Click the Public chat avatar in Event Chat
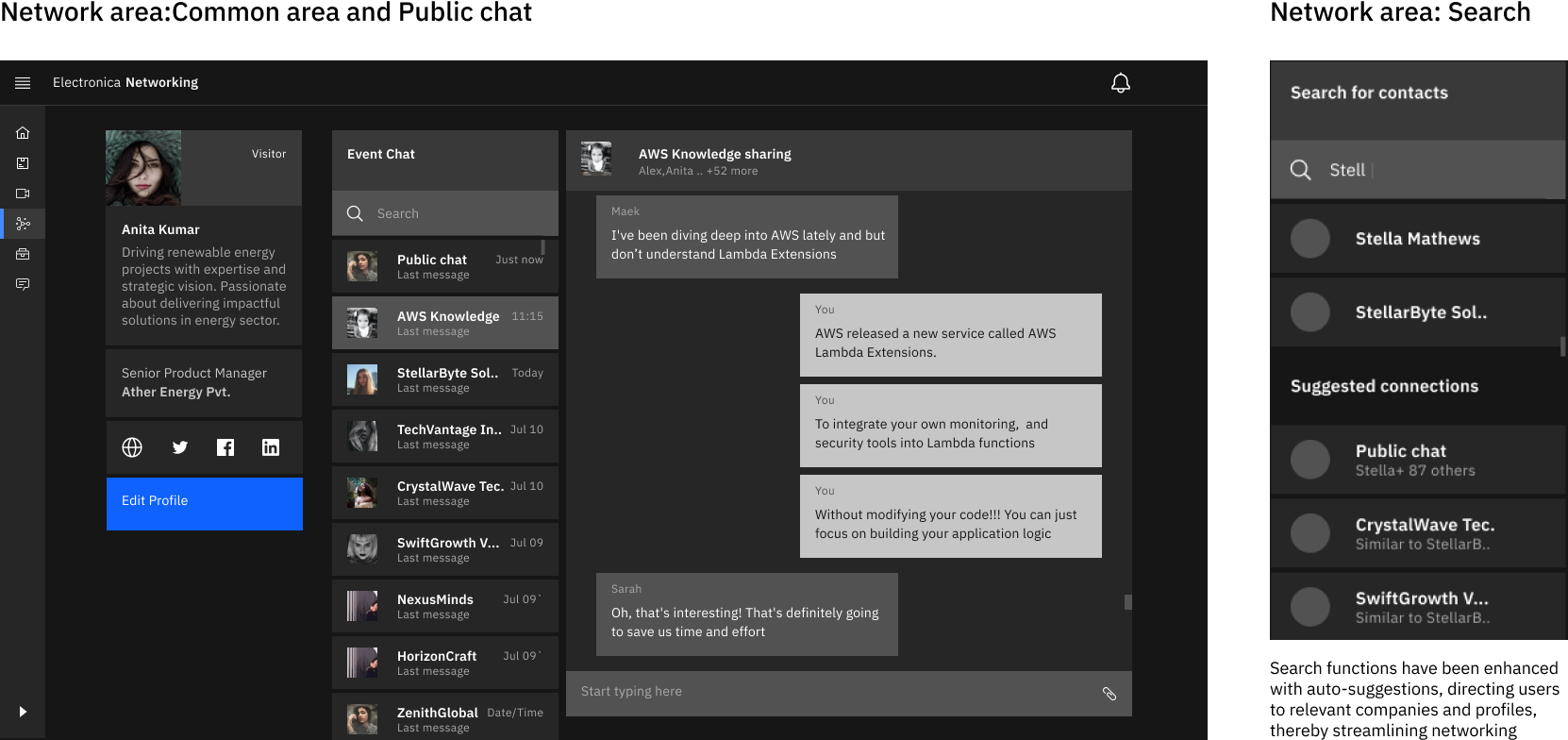This screenshot has height=740, width=1568. point(362,266)
